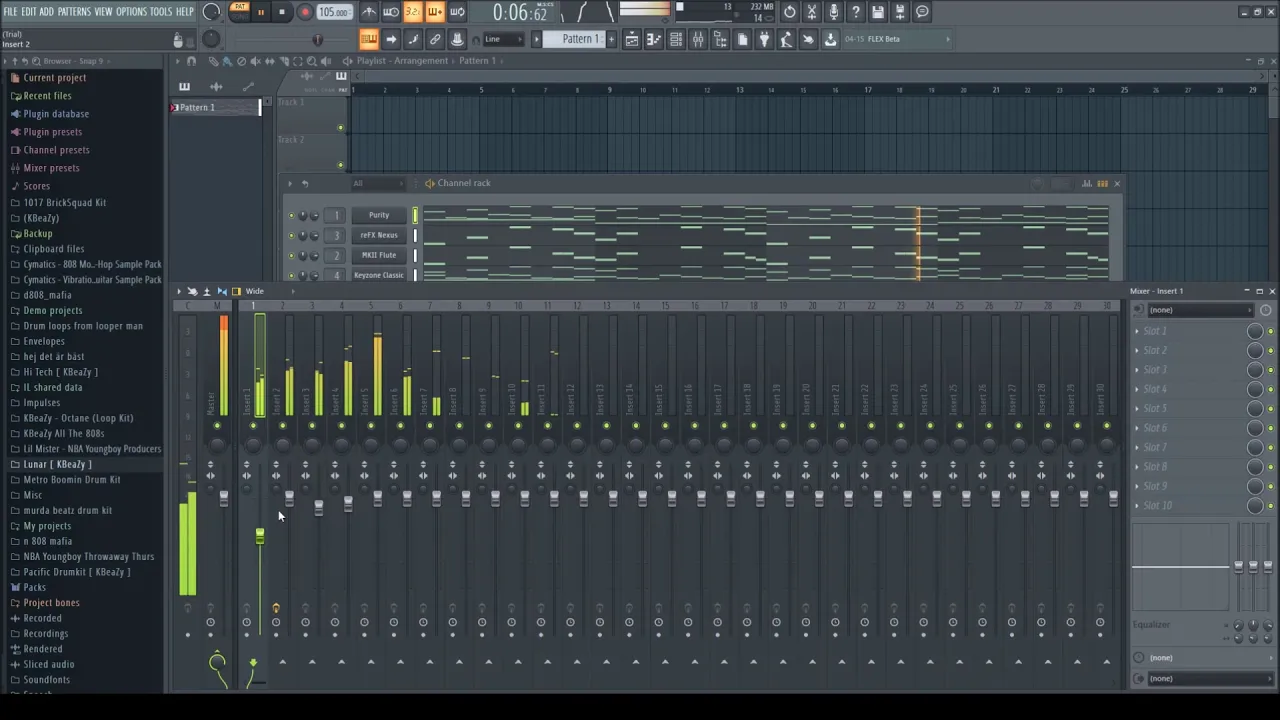Viewport: 1280px width, 720px height.
Task: Stop playback with the stop button
Action: (x=283, y=12)
